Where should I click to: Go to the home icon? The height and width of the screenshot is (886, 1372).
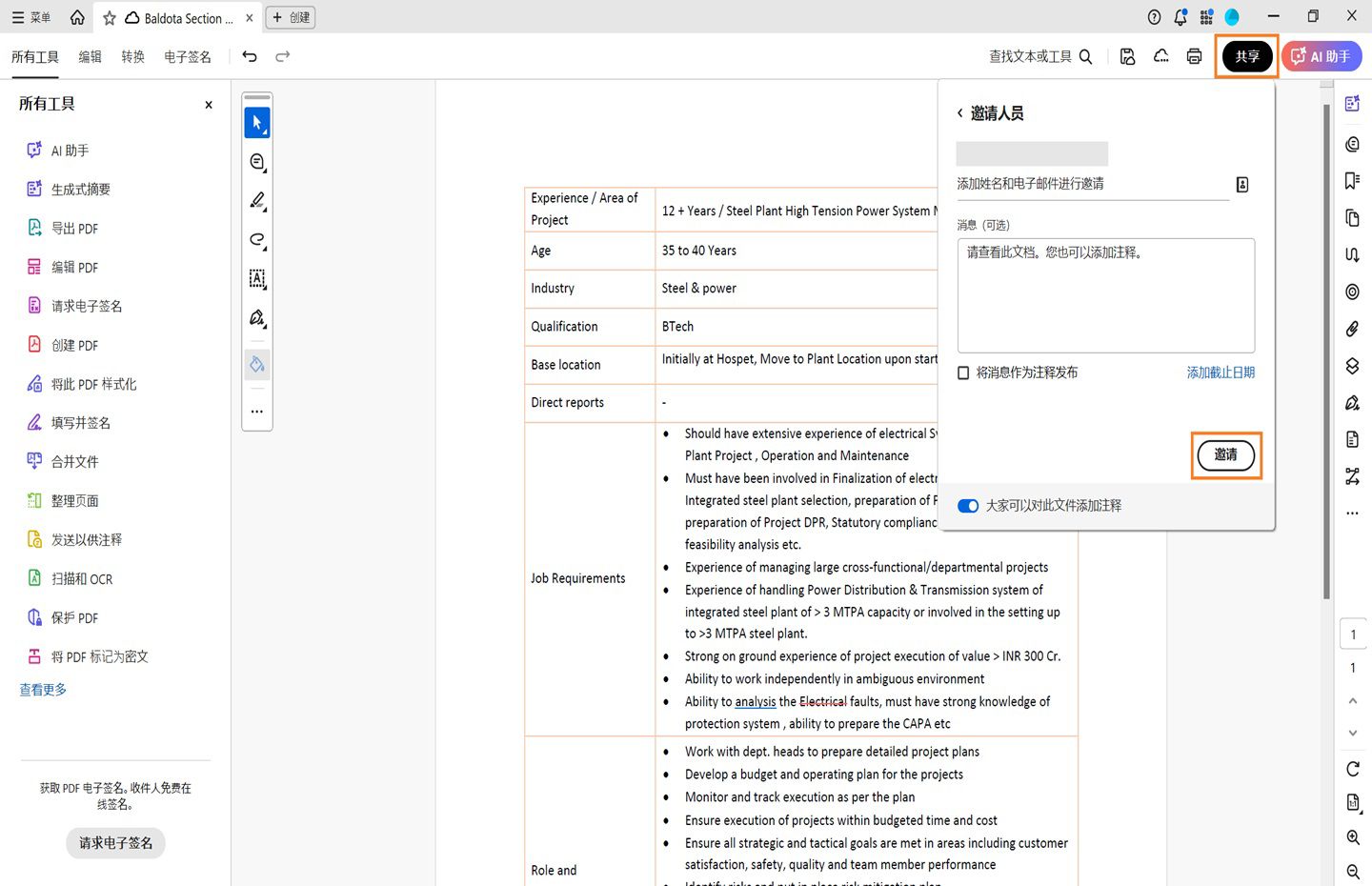77,17
